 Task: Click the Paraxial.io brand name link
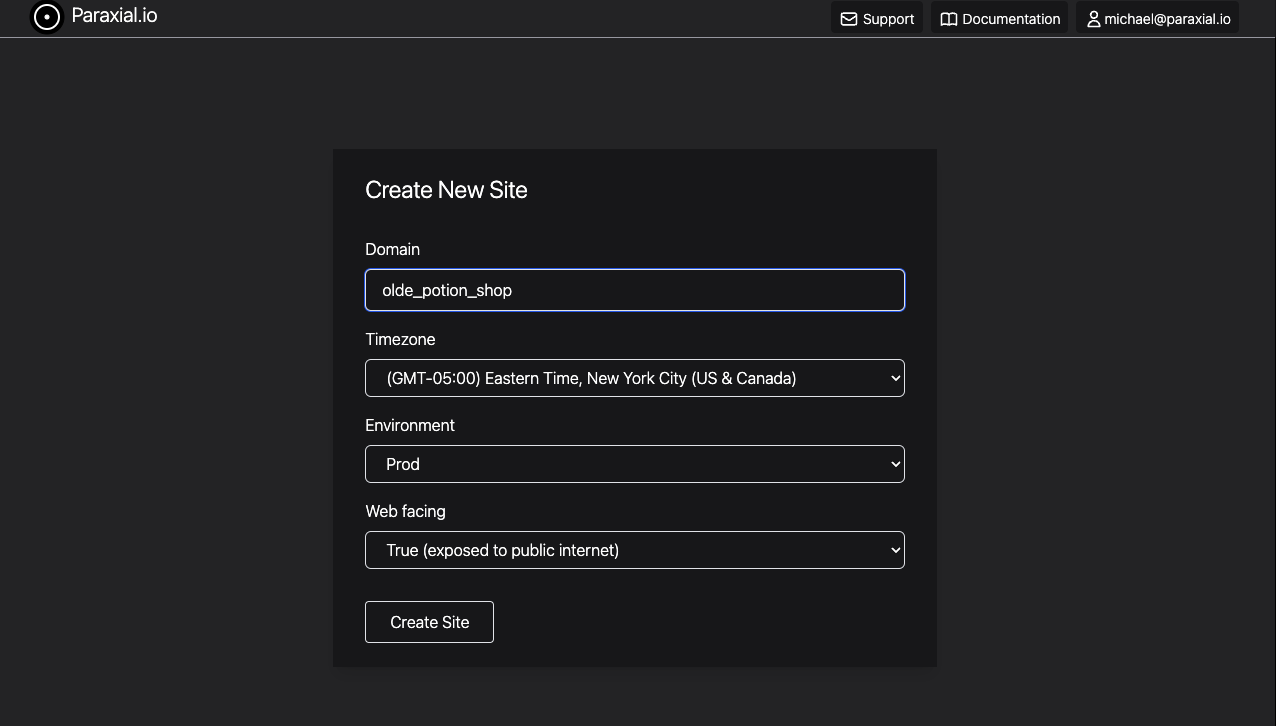(x=115, y=15)
